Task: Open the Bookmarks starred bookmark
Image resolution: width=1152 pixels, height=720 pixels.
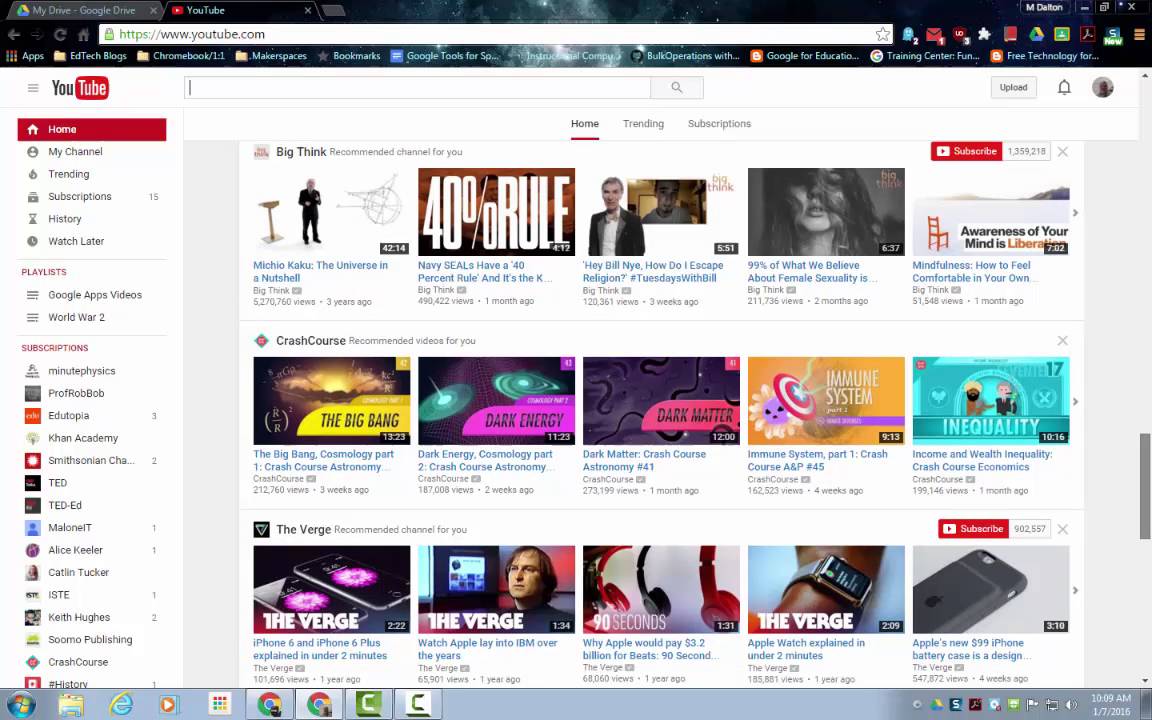Action: point(349,56)
